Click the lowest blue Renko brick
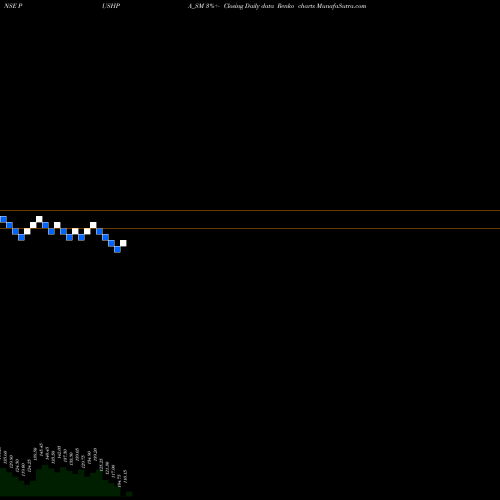 tap(117, 249)
